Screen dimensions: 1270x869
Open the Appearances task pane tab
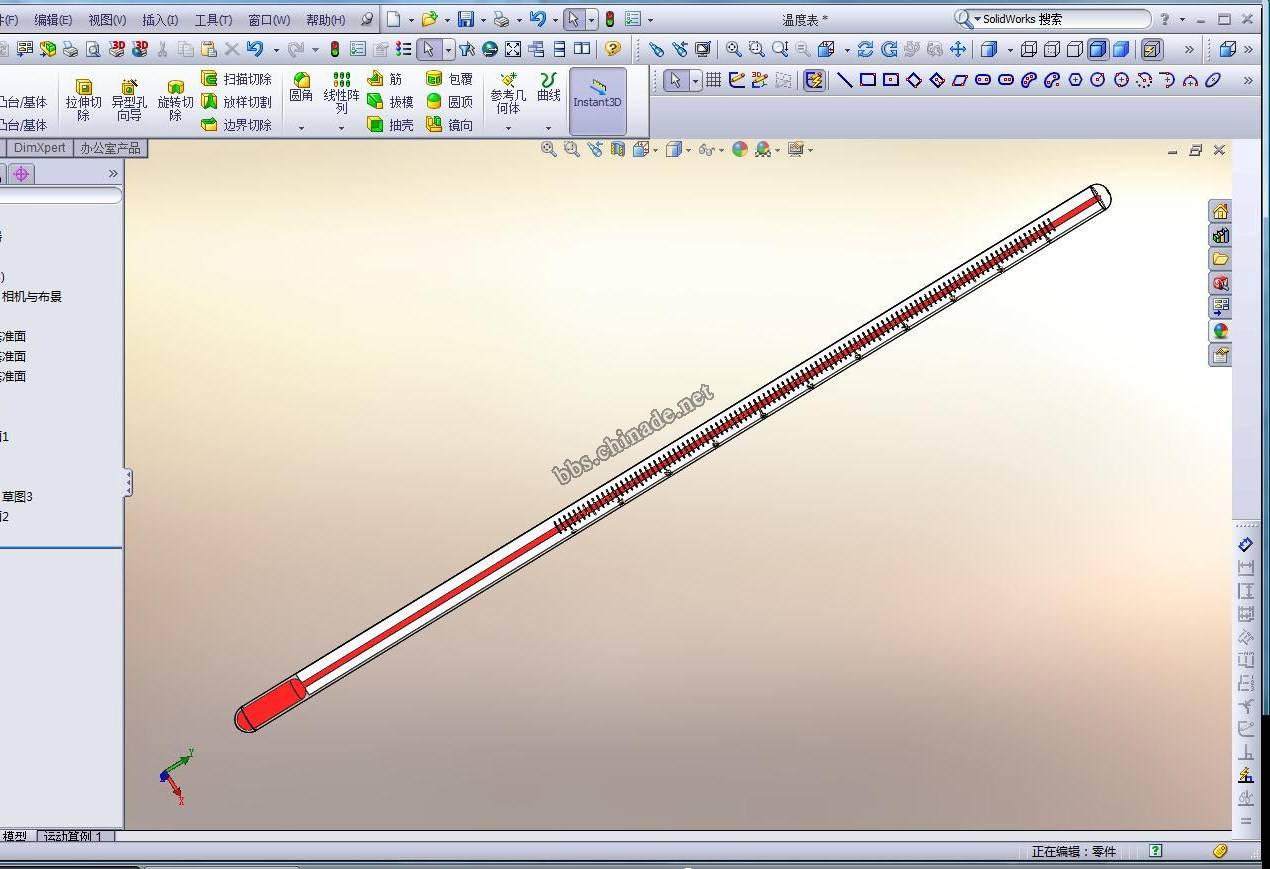(x=1220, y=331)
